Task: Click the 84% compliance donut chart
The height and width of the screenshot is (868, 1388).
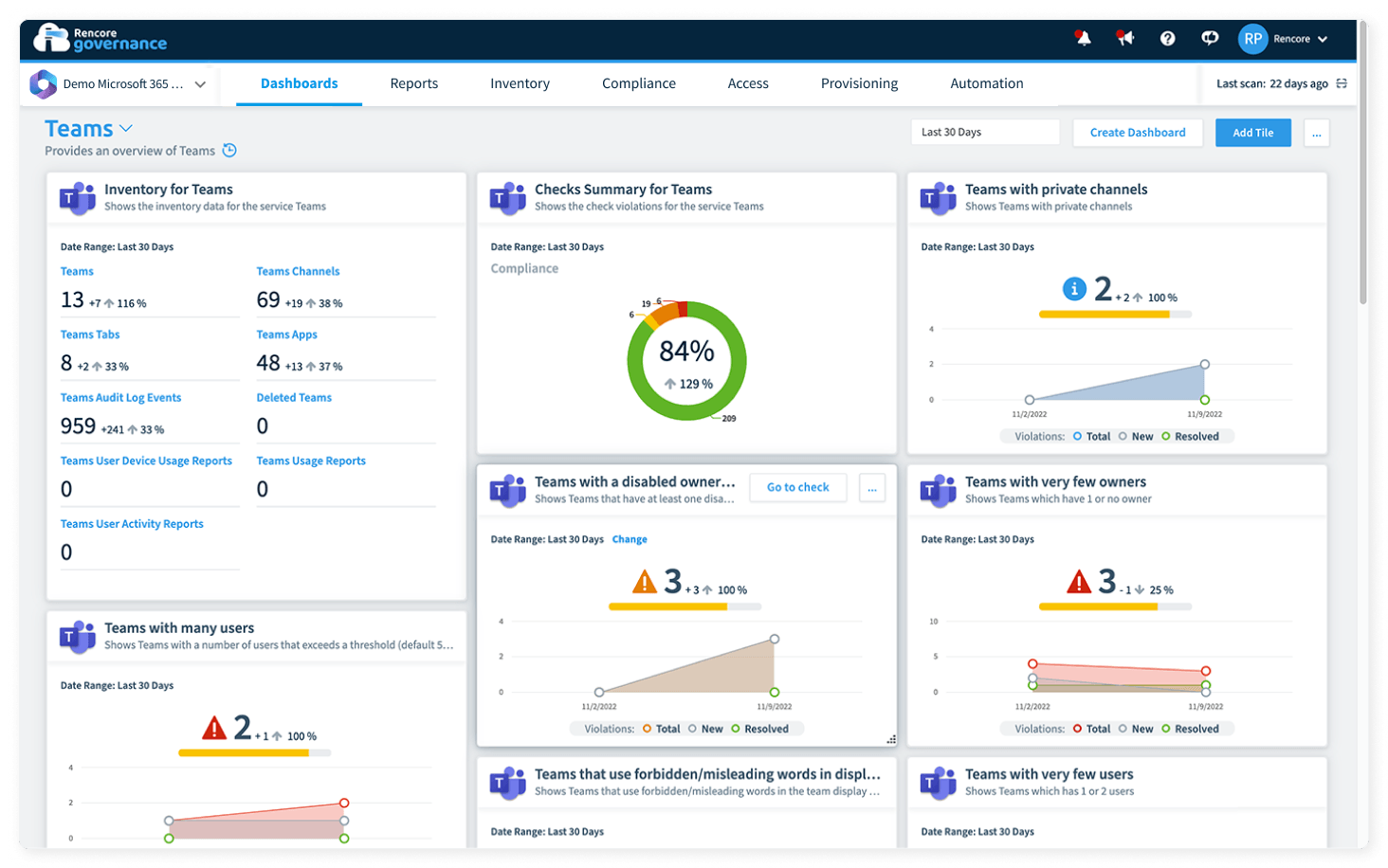Action: (686, 361)
